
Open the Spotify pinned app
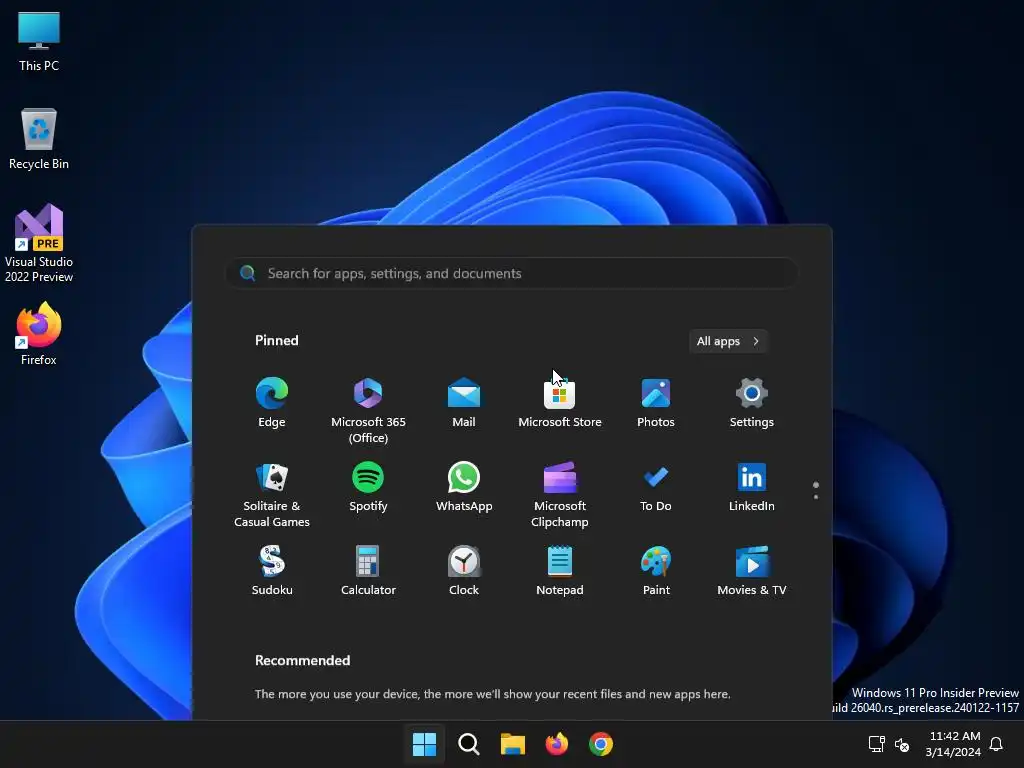tap(368, 487)
